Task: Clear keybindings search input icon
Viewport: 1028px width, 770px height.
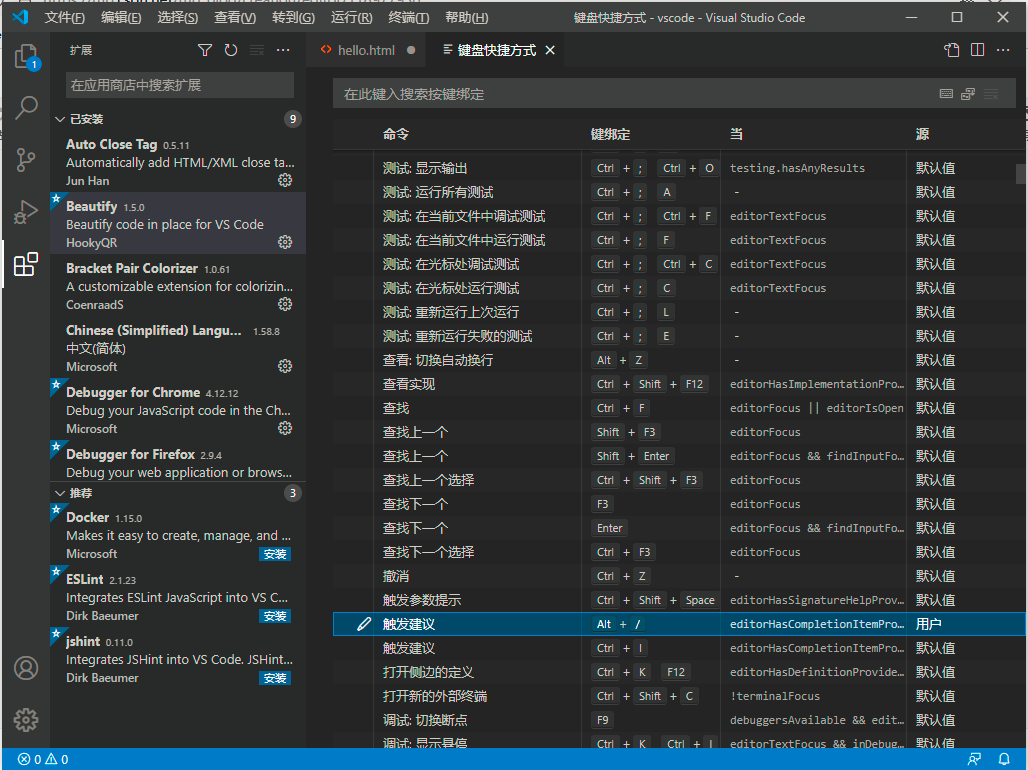Action: [991, 94]
